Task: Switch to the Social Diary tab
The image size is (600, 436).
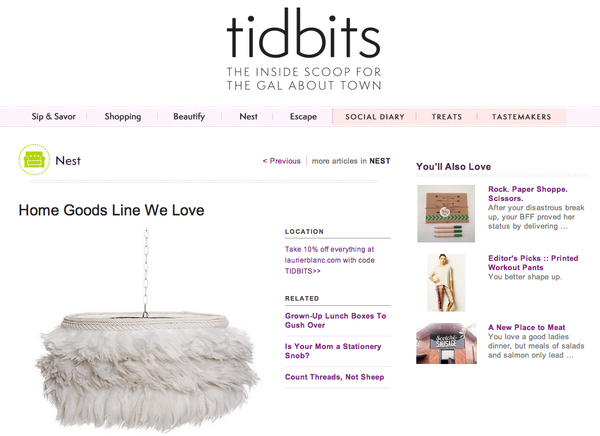Action: 375,117
